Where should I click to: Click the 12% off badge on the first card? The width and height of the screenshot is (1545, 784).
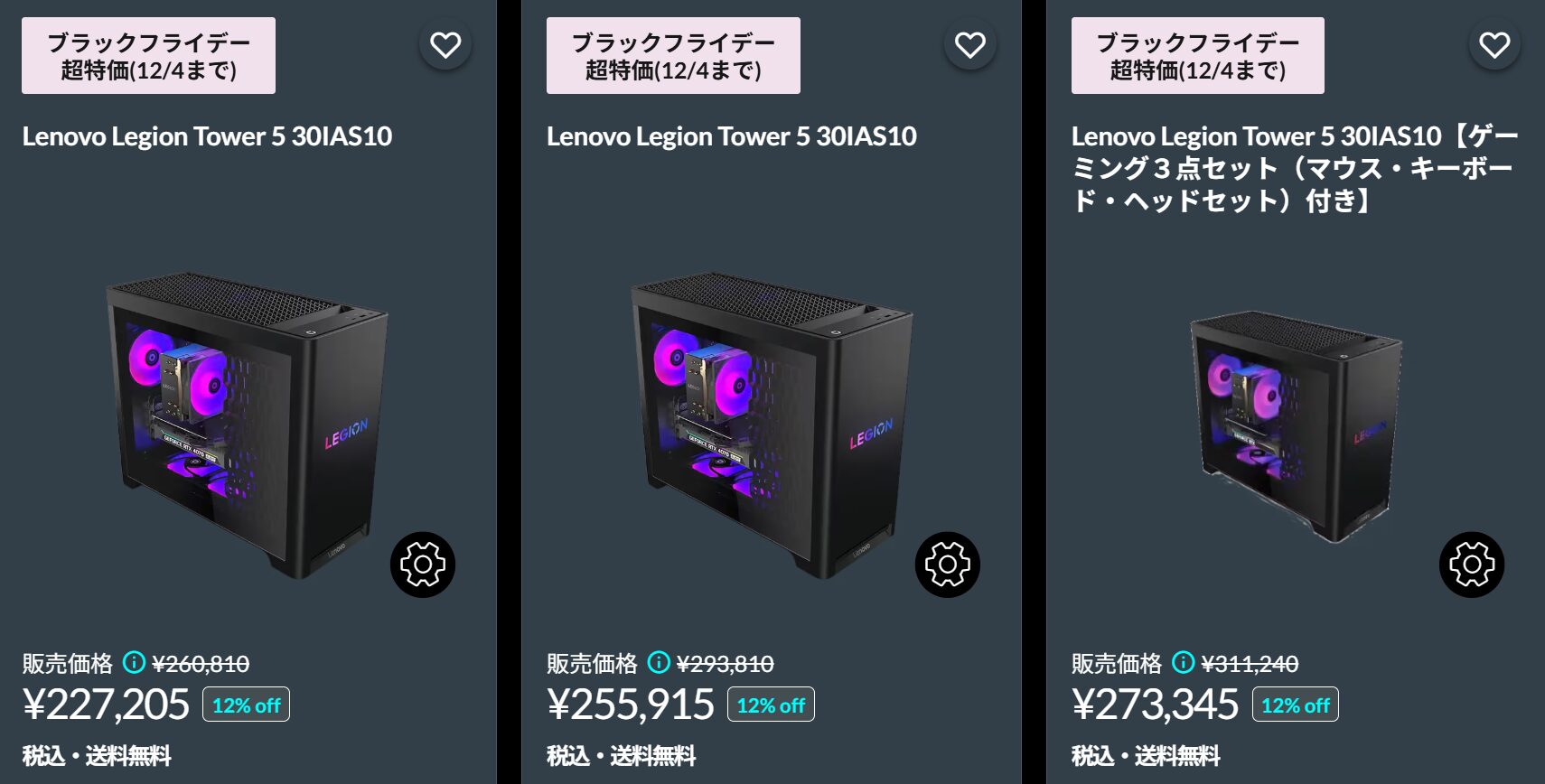click(x=247, y=705)
